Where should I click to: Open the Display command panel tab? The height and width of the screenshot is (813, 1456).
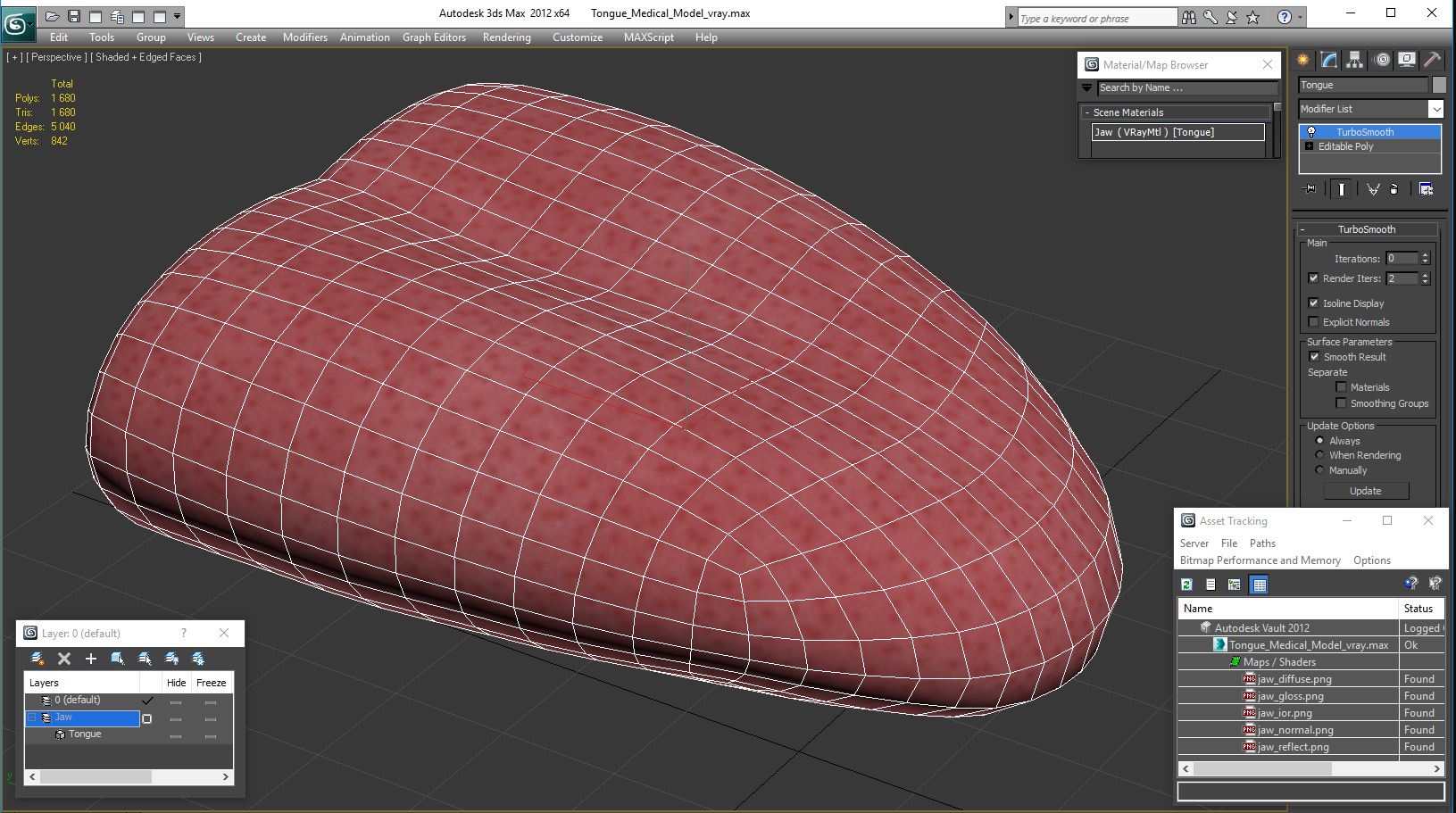1407,60
